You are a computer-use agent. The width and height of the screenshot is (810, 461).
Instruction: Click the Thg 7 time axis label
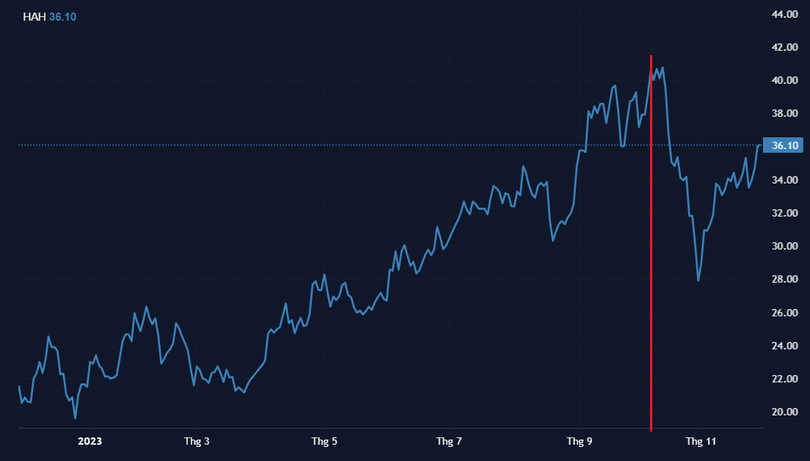pyautogui.click(x=450, y=441)
